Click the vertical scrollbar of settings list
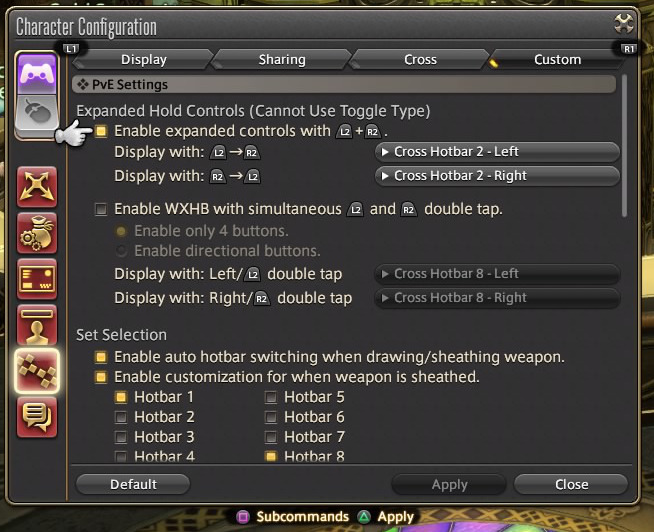The height and width of the screenshot is (532, 654). [624, 146]
